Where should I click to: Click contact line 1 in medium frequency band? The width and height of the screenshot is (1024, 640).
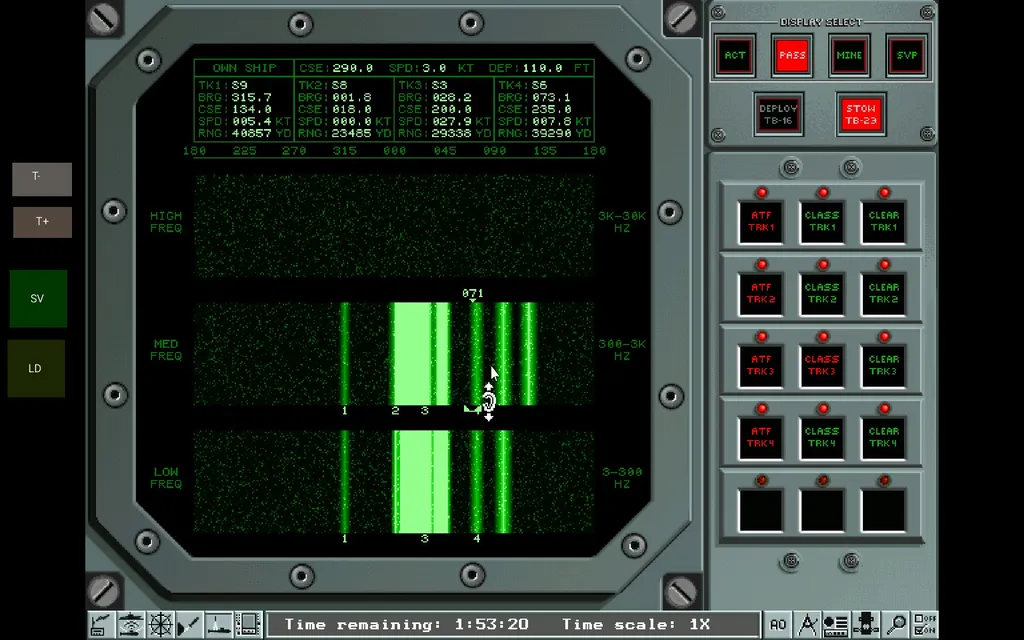[x=345, y=355]
